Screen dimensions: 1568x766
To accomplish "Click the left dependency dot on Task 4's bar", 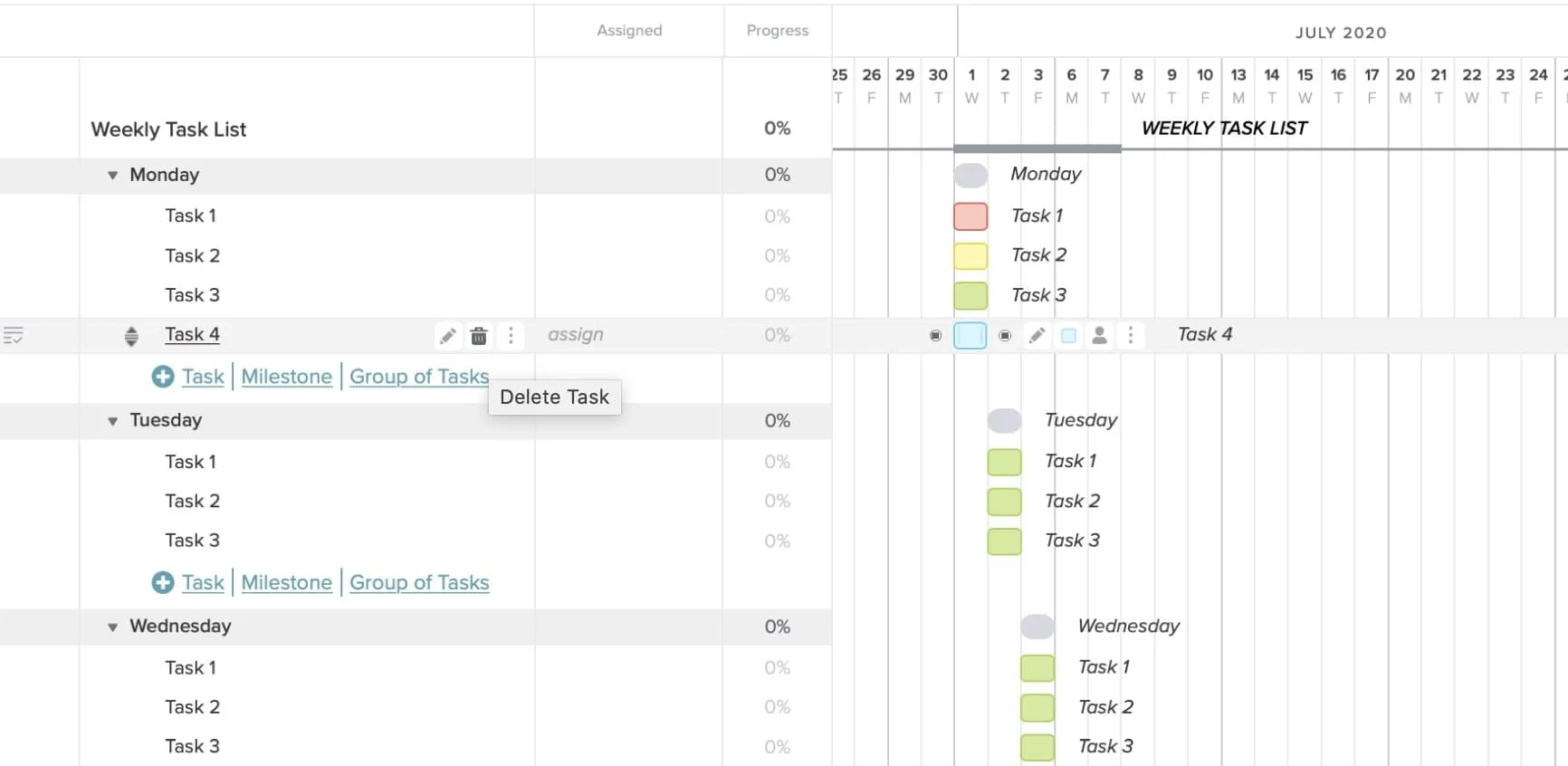I will [x=935, y=335].
